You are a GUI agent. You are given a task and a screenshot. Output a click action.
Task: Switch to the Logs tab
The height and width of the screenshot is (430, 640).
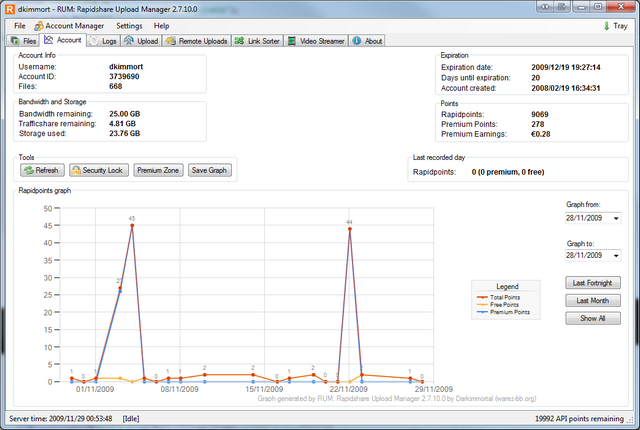coord(104,41)
